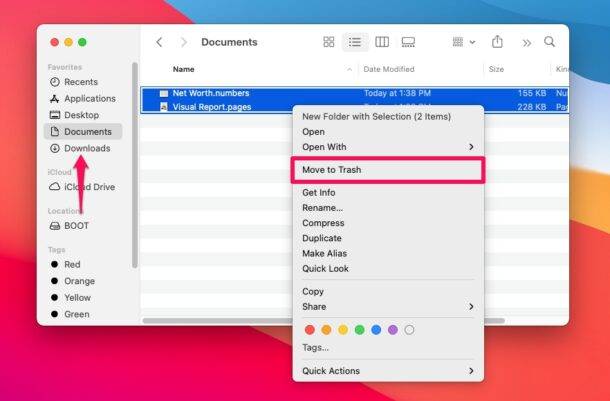Open Recents in the sidebar
The image size is (610, 401).
tap(81, 82)
